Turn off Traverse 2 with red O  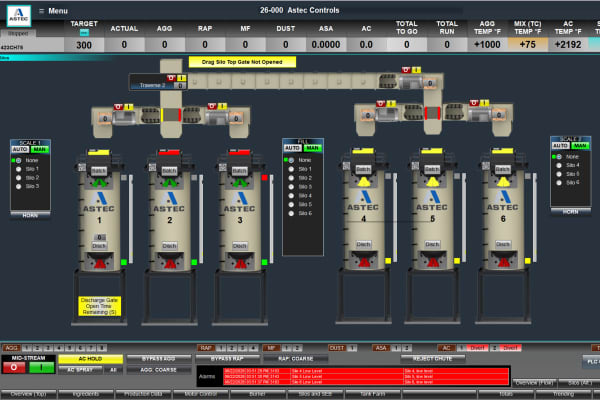[171, 78]
